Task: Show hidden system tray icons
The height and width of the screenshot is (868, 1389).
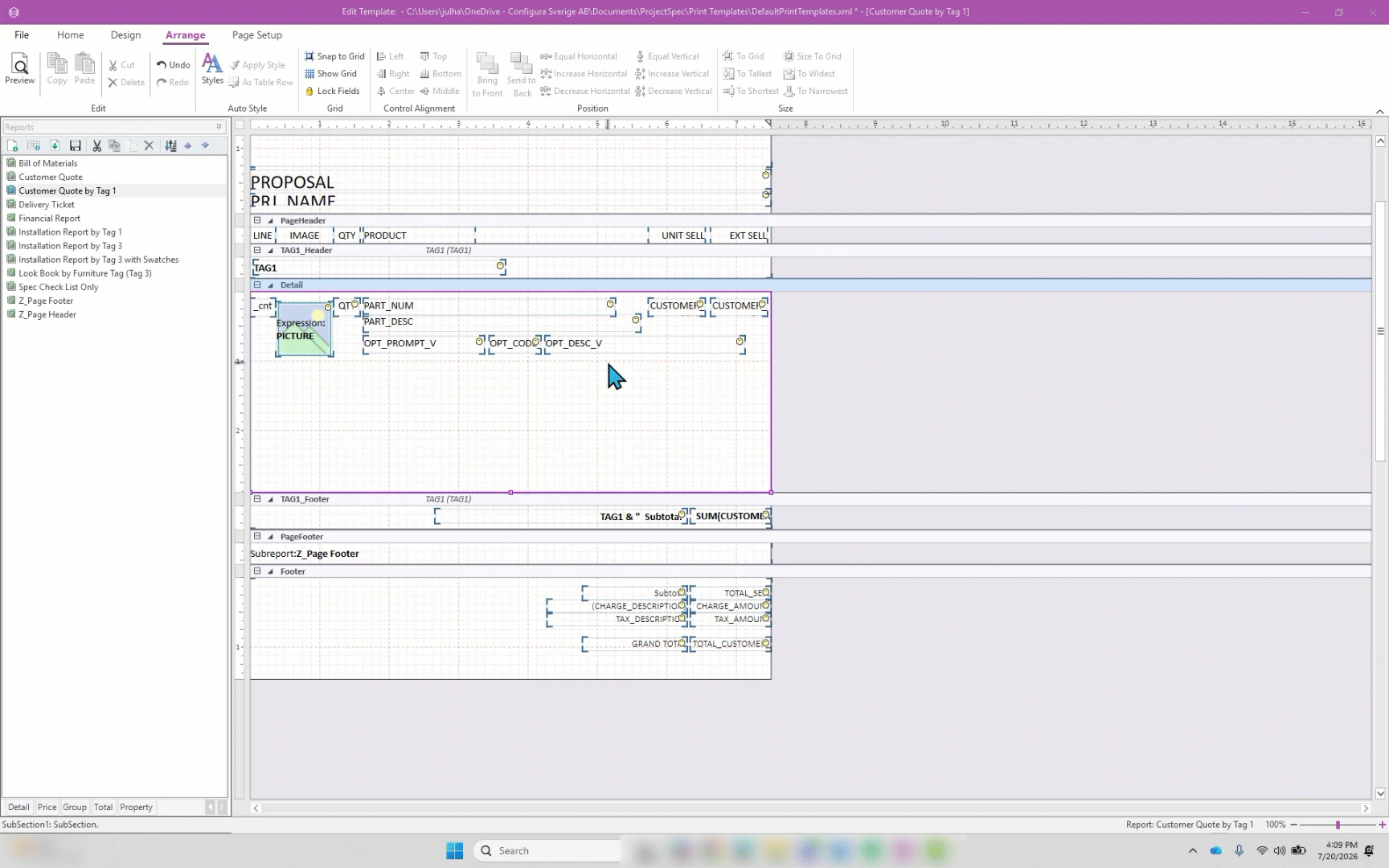Action: pos(1193,850)
